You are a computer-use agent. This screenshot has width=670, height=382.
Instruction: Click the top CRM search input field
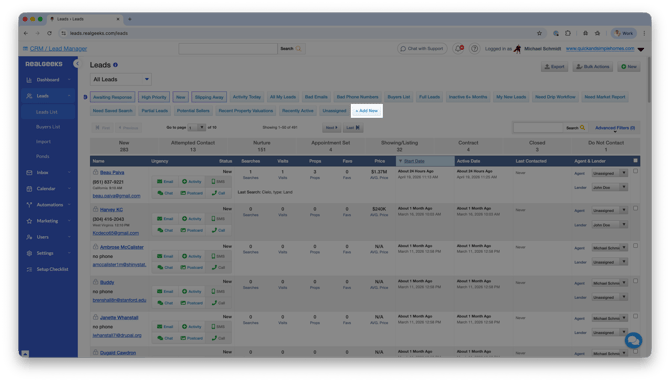(x=228, y=49)
